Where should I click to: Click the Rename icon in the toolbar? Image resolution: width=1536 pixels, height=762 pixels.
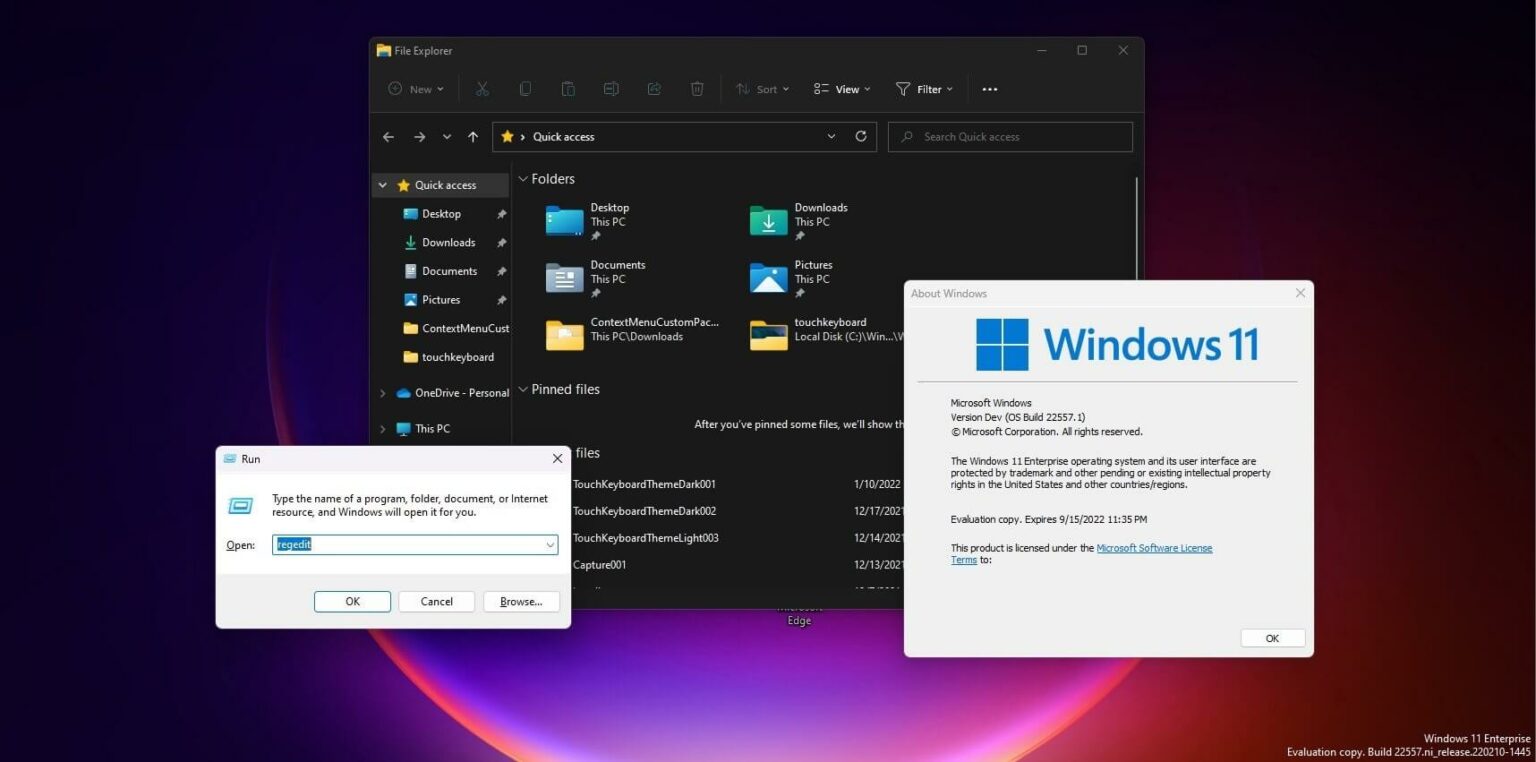611,89
